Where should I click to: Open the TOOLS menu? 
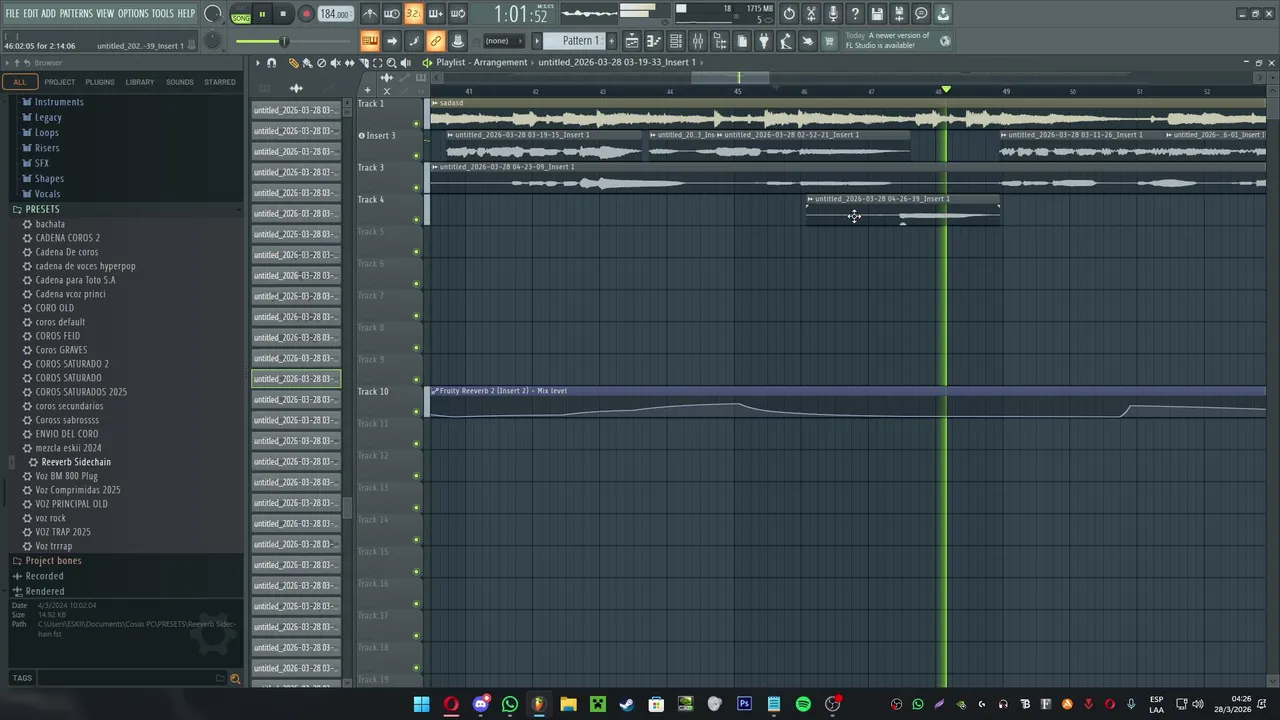click(x=162, y=13)
